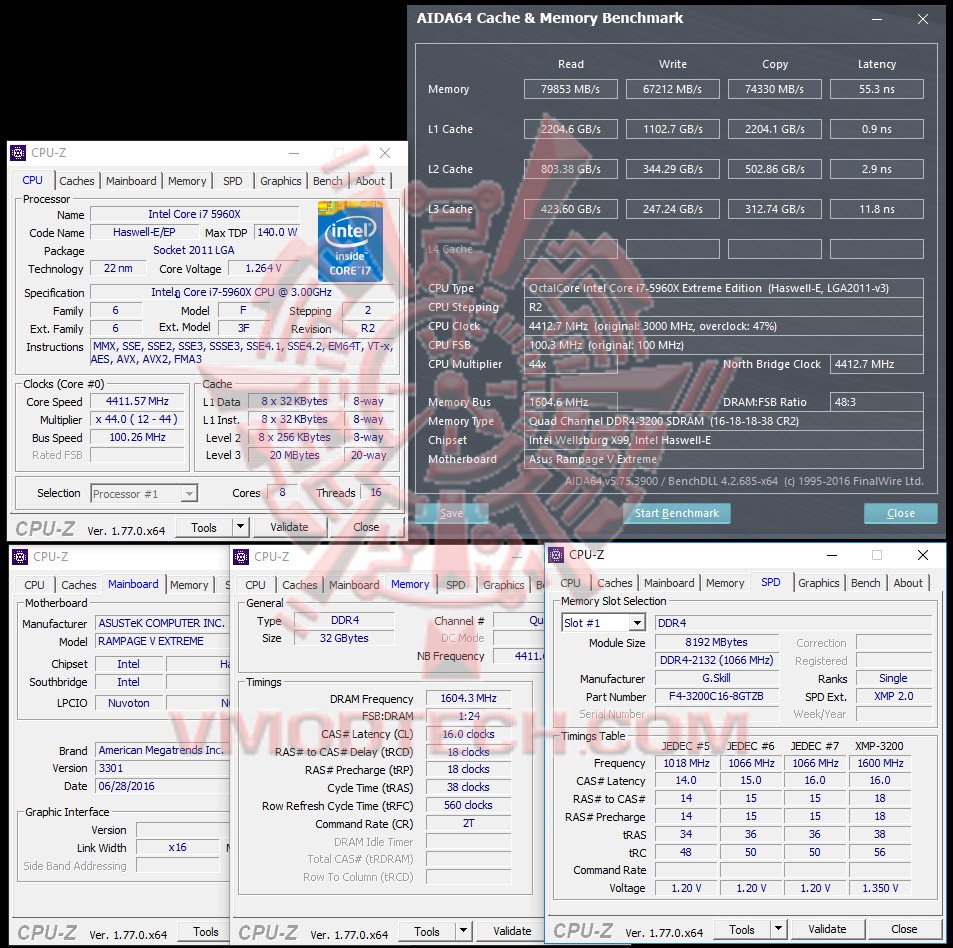Open the SPD tab in top CPU-Z window
953x948 pixels.
(233, 181)
